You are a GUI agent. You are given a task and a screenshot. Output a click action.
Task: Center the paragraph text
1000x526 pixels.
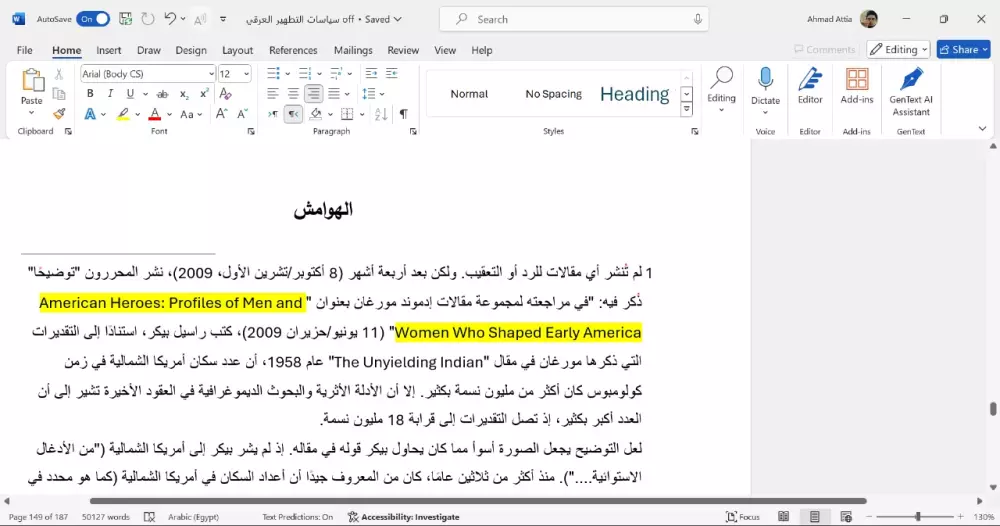click(293, 94)
